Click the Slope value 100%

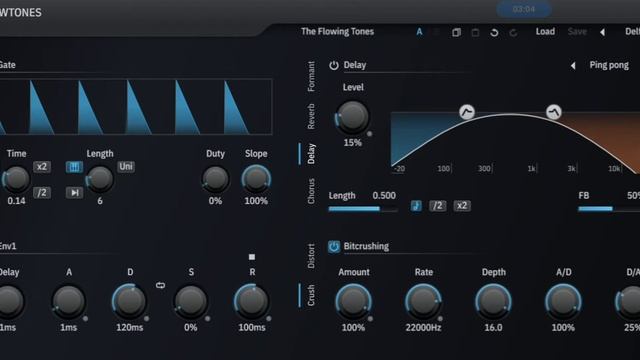256,201
